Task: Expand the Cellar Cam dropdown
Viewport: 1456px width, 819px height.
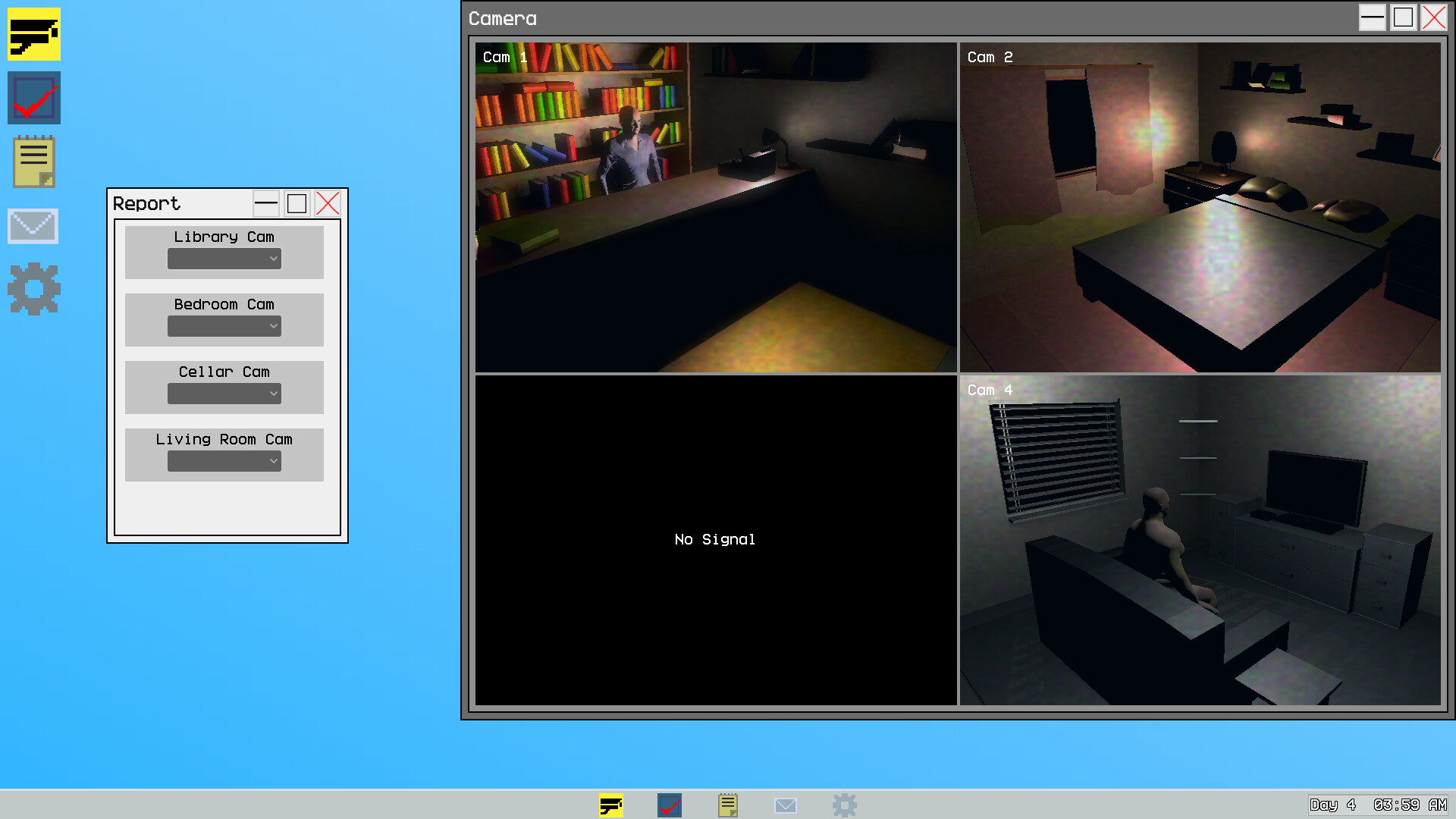Action: (x=224, y=394)
